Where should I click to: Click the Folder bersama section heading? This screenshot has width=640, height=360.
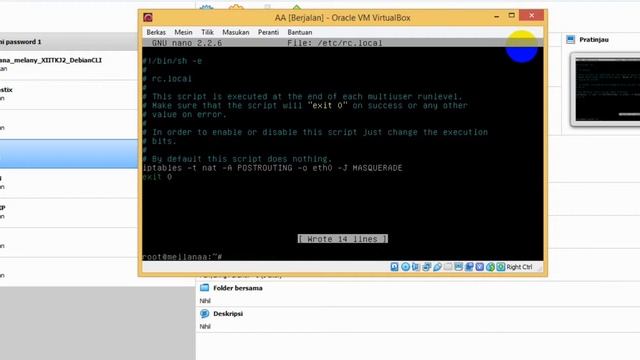point(238,288)
